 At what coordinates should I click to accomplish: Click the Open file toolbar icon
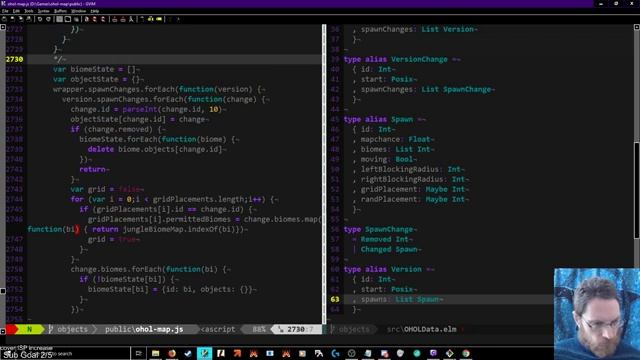tap(4, 19)
